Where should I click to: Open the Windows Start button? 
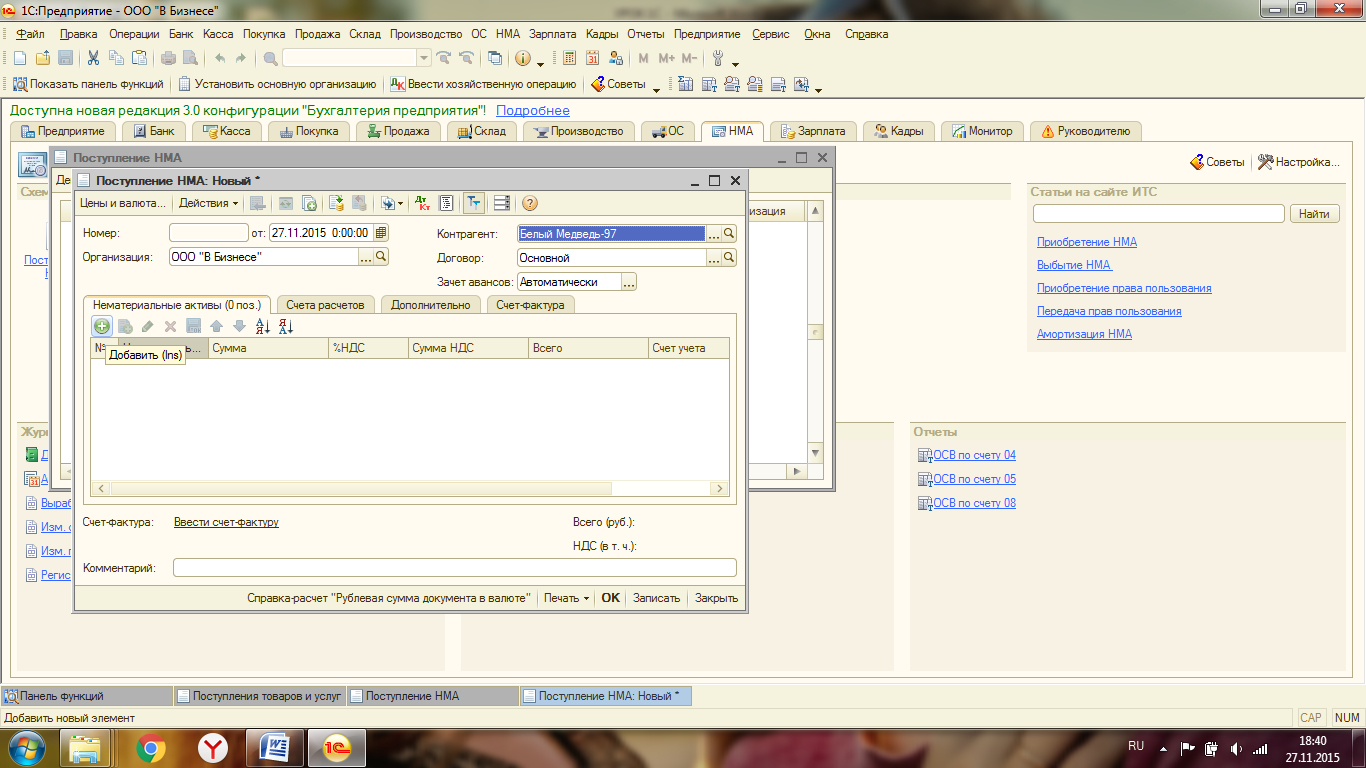point(28,747)
